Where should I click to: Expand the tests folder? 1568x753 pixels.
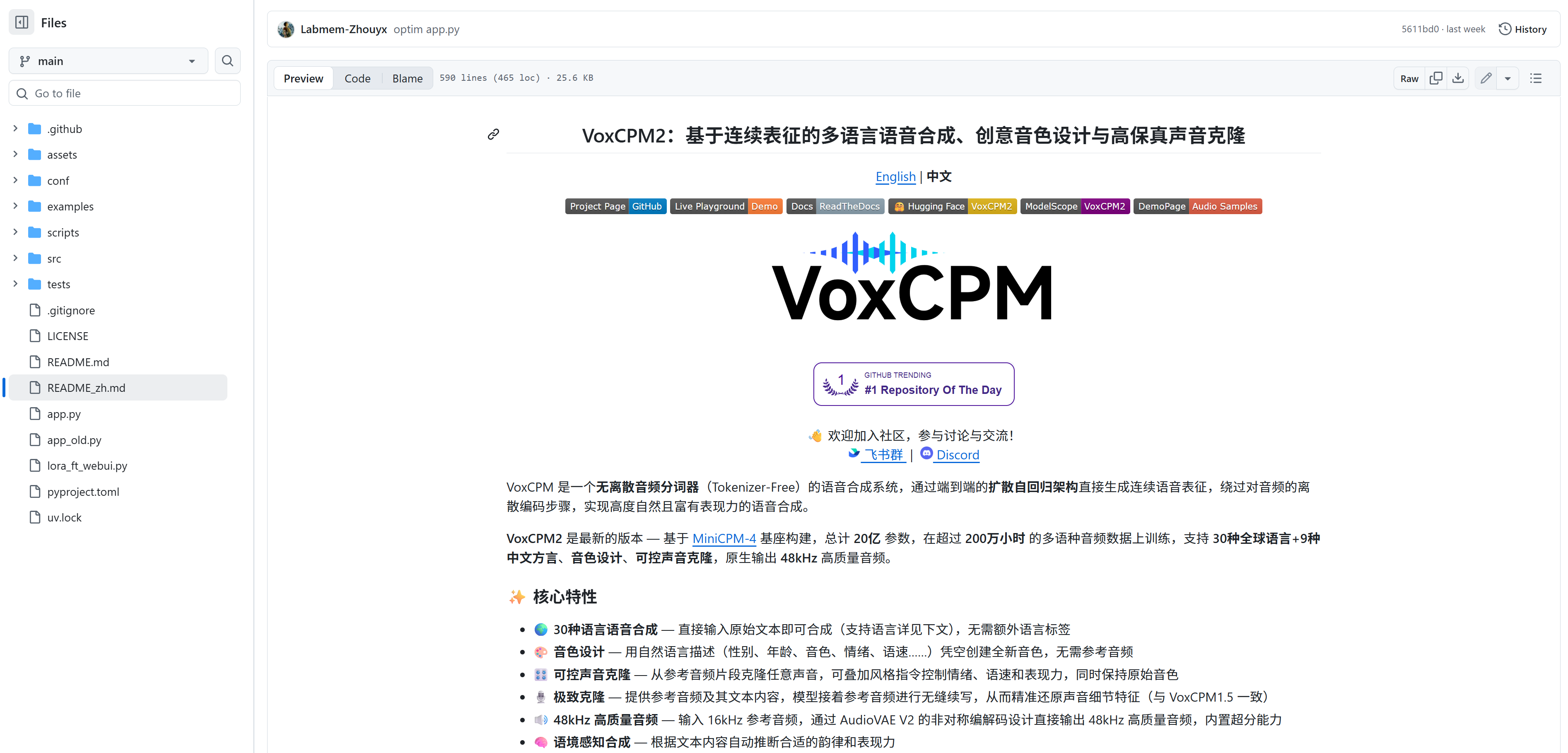[x=16, y=284]
